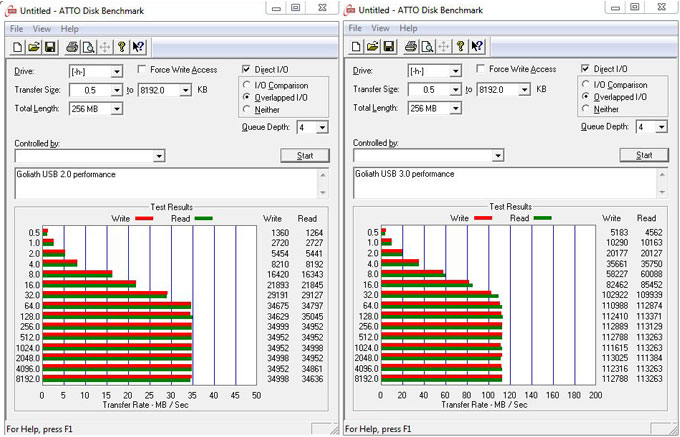Click description box scrollbar in left window

click(x=323, y=183)
